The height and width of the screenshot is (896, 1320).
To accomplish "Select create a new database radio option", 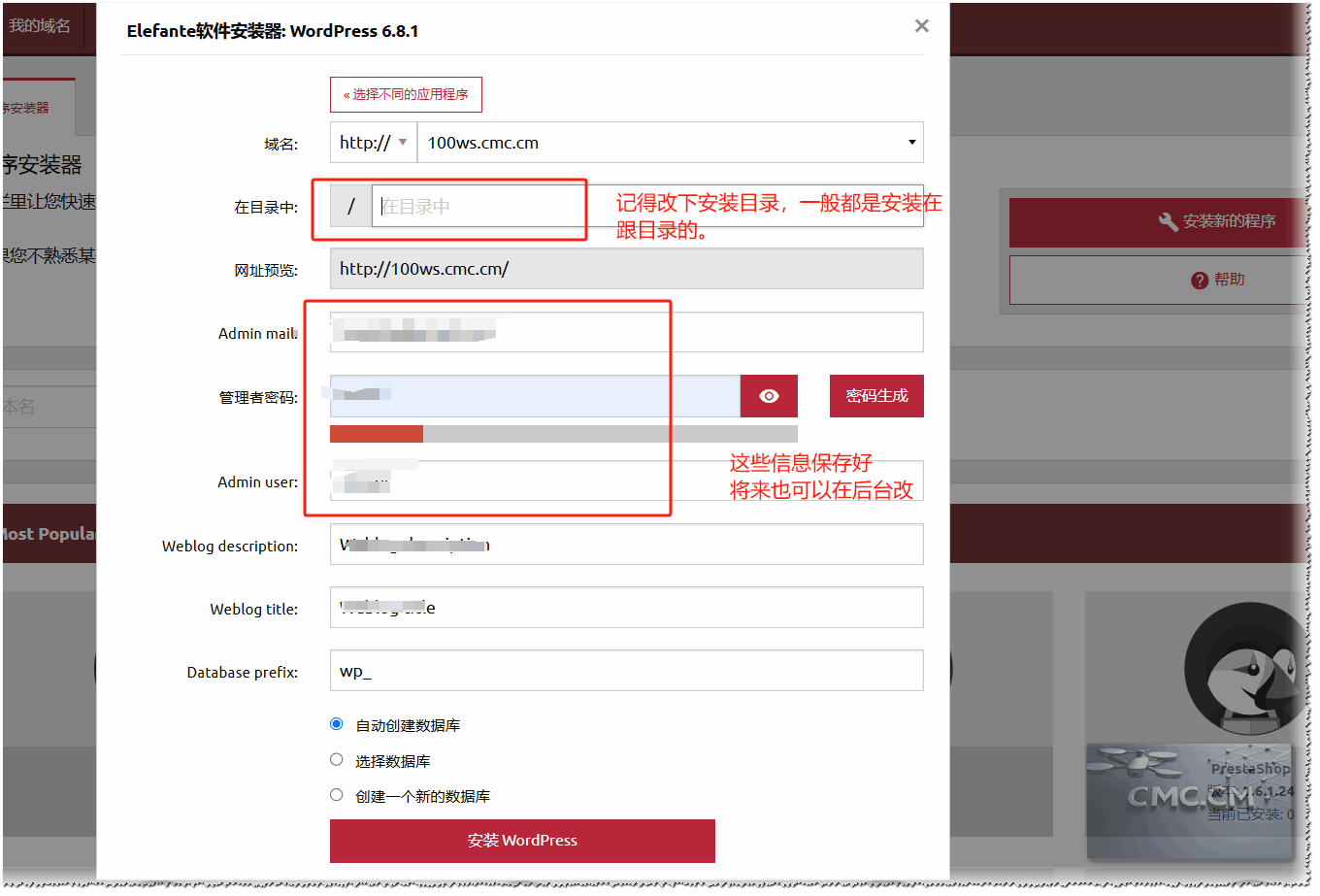I will 337,795.
